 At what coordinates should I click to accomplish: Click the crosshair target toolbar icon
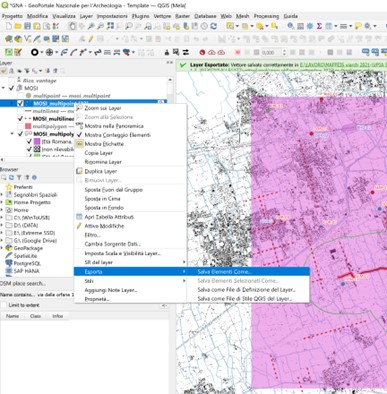(49, 52)
